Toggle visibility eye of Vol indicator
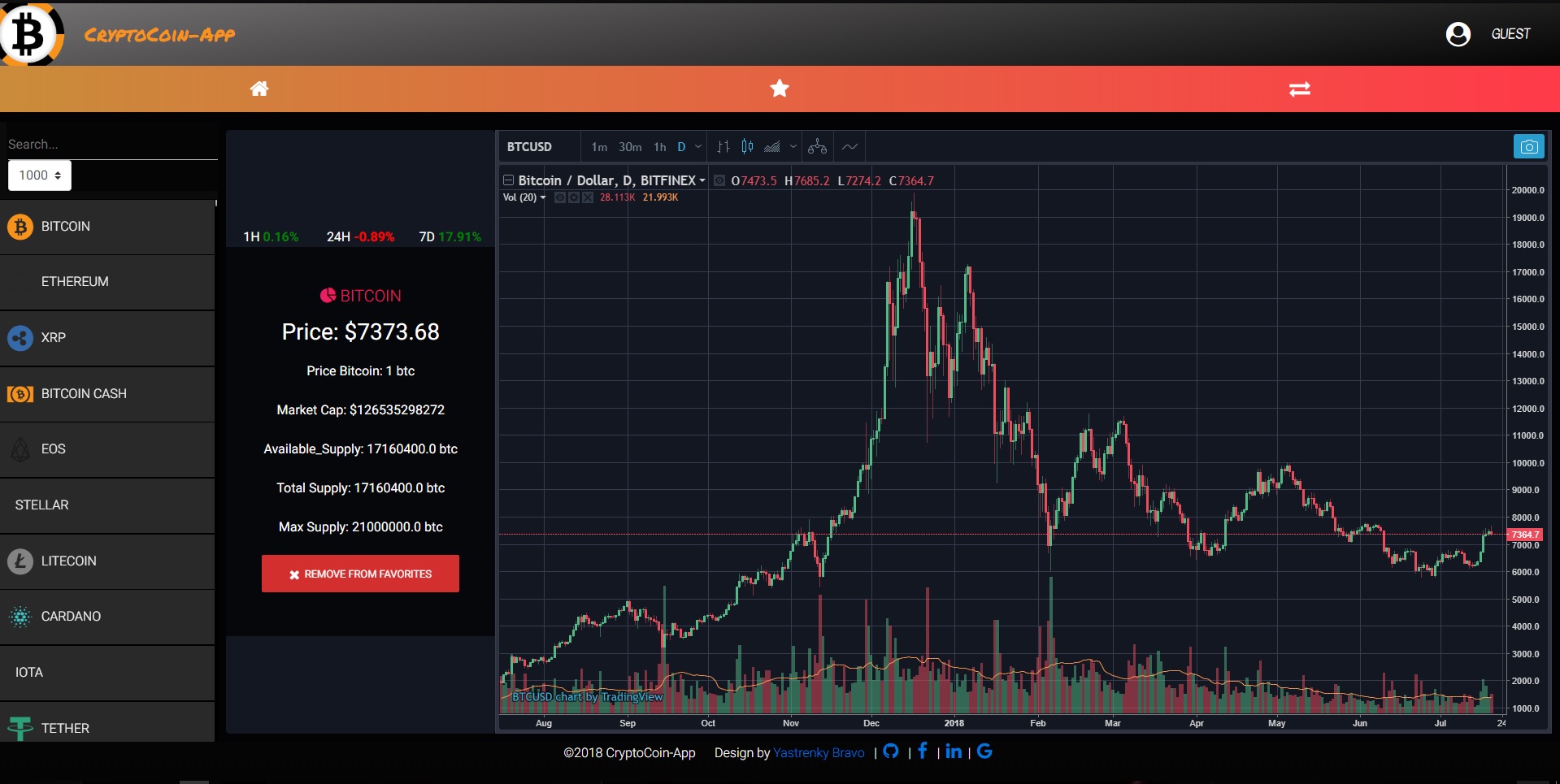Image resolution: width=1560 pixels, height=784 pixels. [559, 197]
